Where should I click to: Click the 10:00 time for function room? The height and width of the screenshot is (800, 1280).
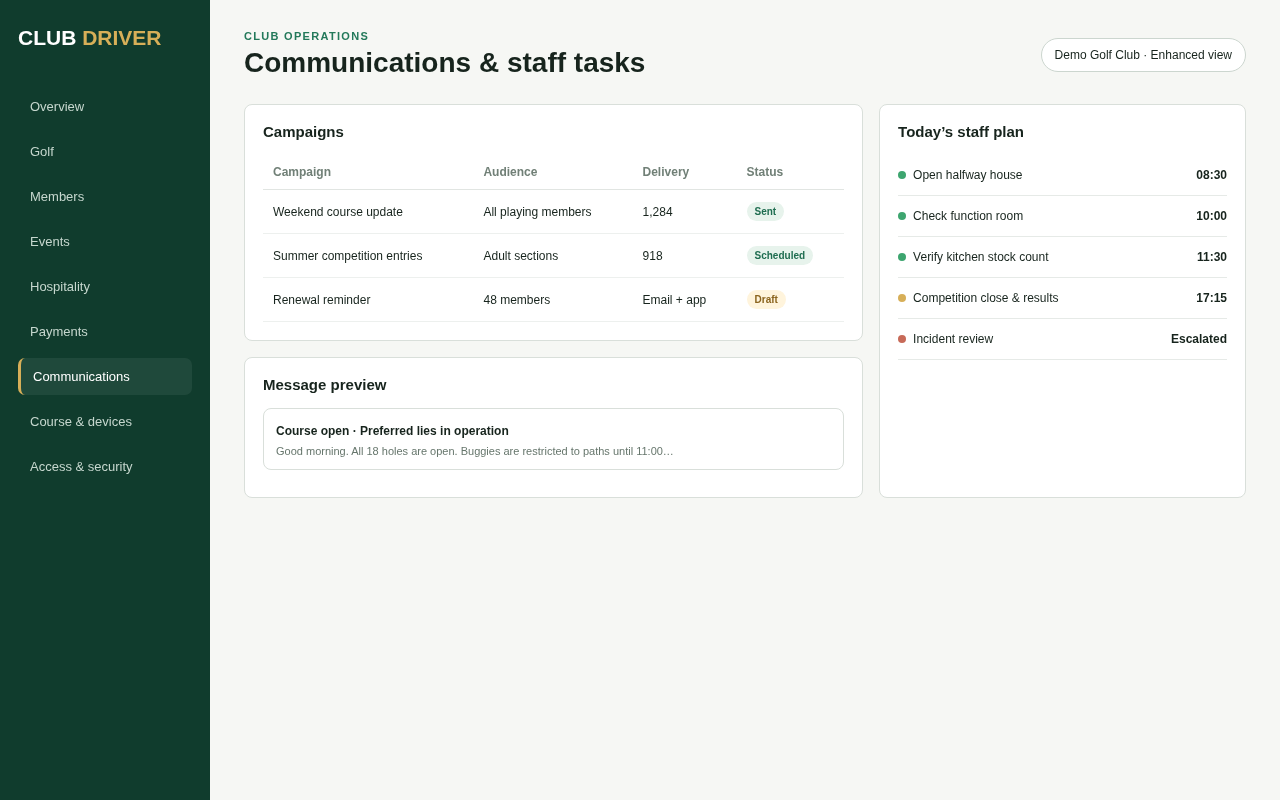[1211, 216]
